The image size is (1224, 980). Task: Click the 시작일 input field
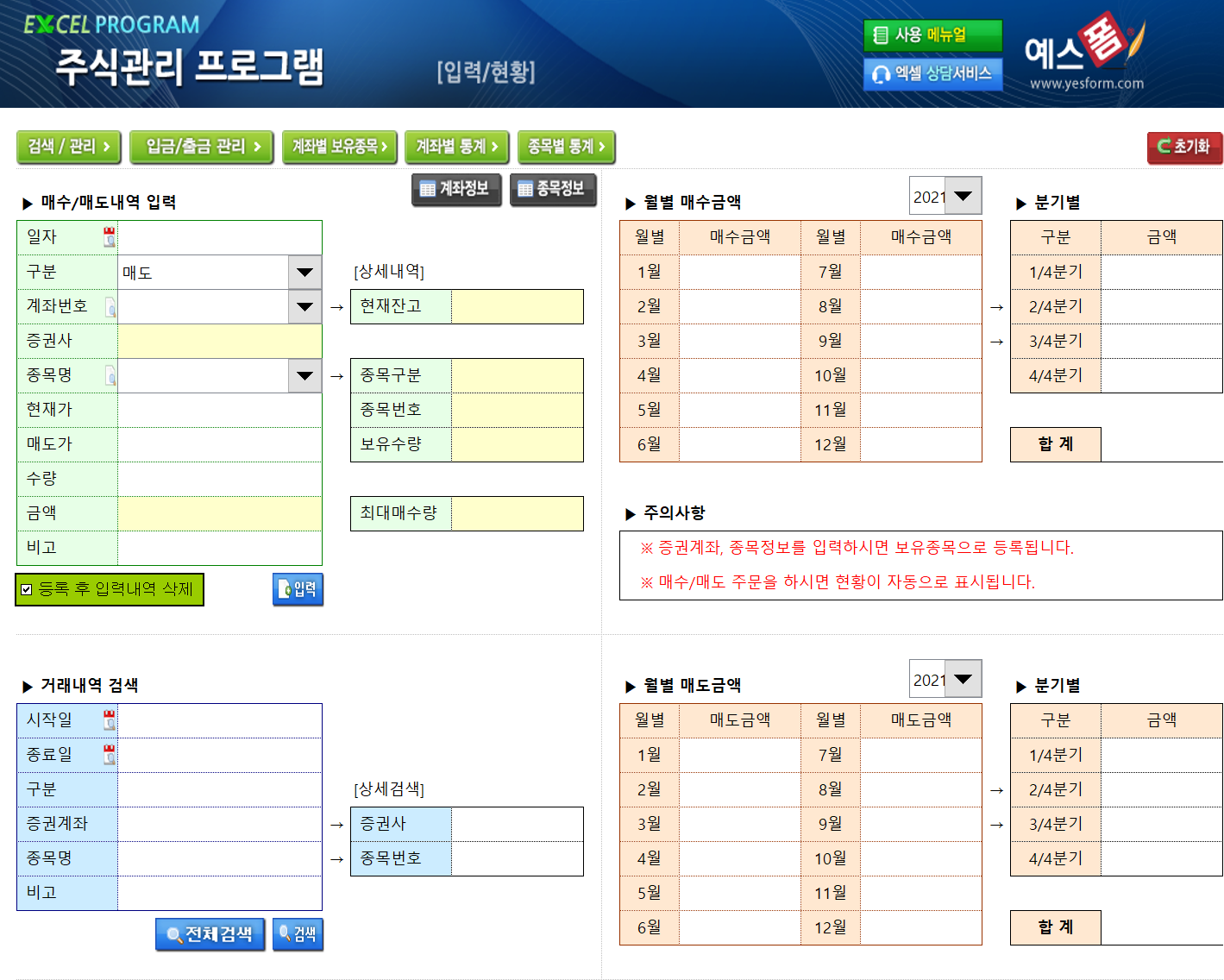tap(219, 720)
